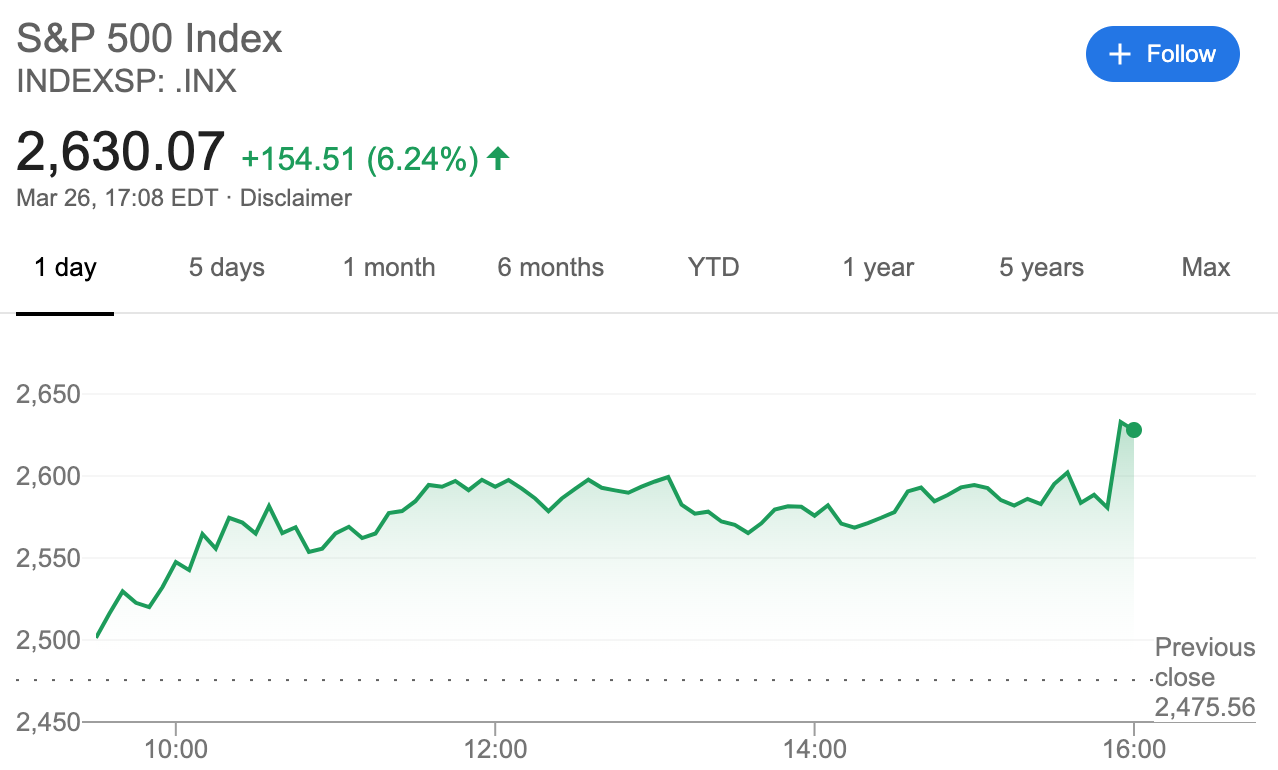The height and width of the screenshot is (770, 1278).
Task: Click the 2,650 y-axis label
Action: (x=48, y=394)
